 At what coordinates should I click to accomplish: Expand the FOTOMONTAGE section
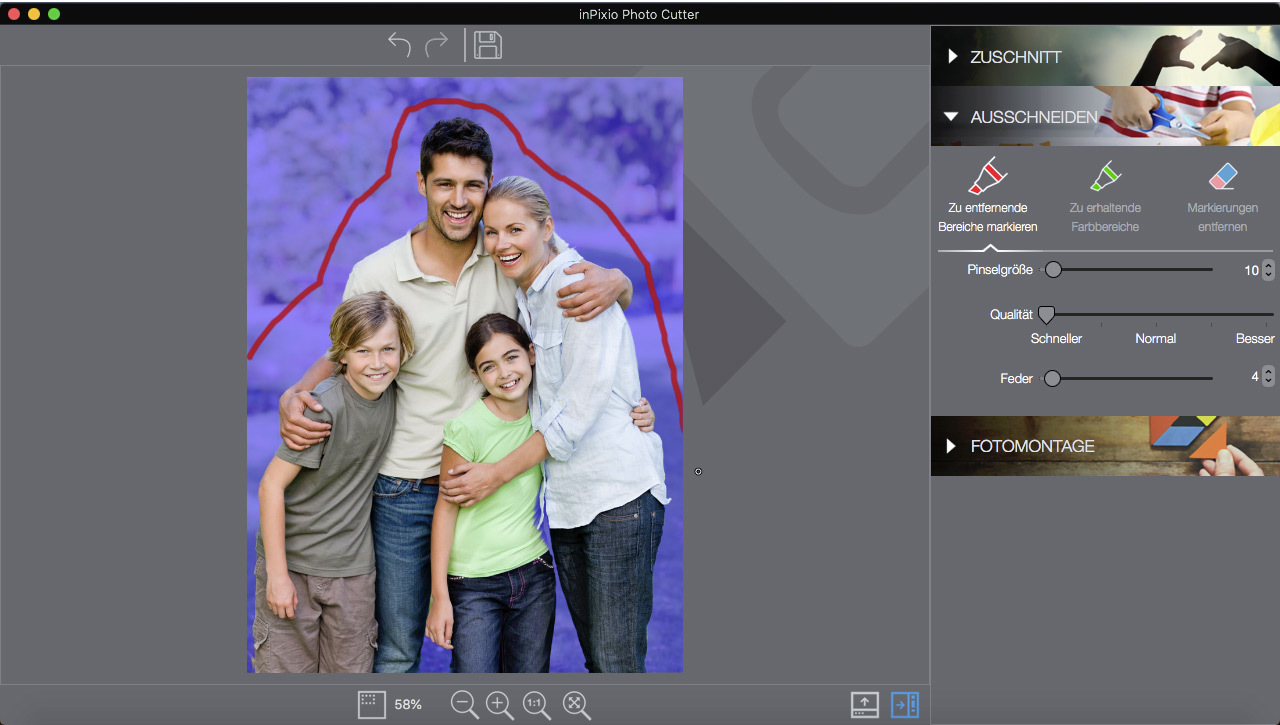[1105, 446]
